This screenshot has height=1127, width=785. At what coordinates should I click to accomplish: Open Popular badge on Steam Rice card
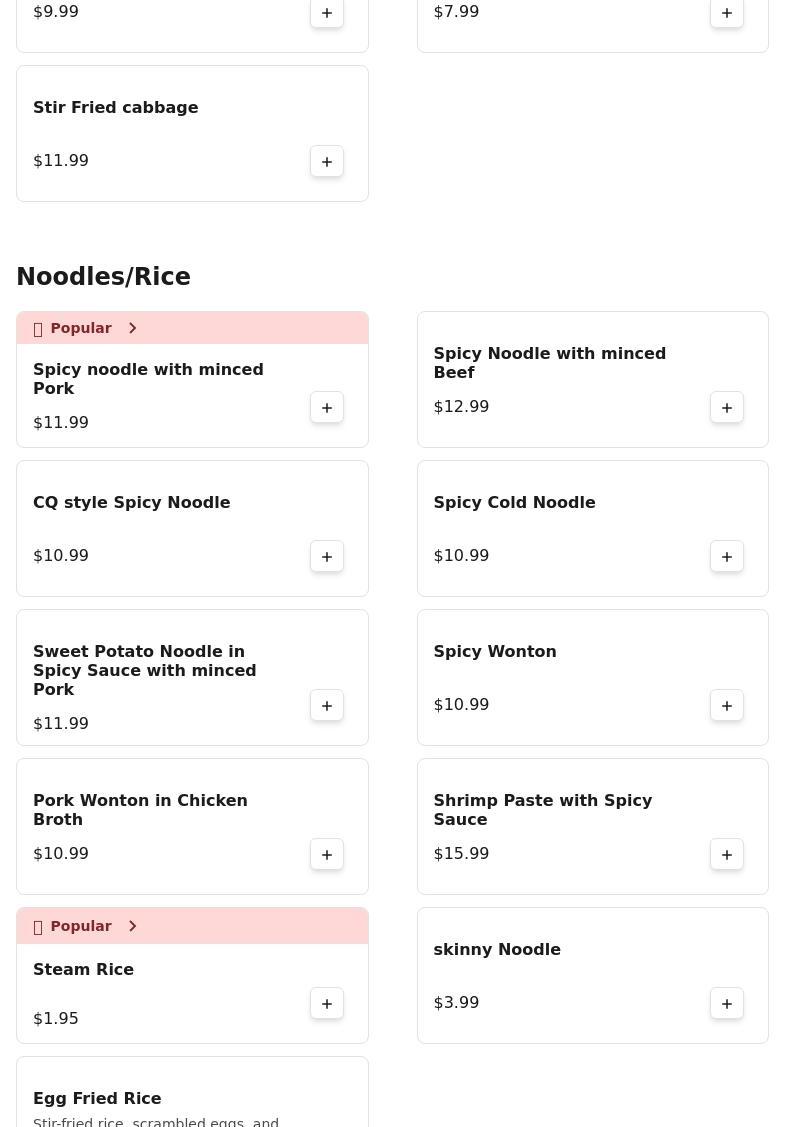pyautogui.click(x=80, y=926)
